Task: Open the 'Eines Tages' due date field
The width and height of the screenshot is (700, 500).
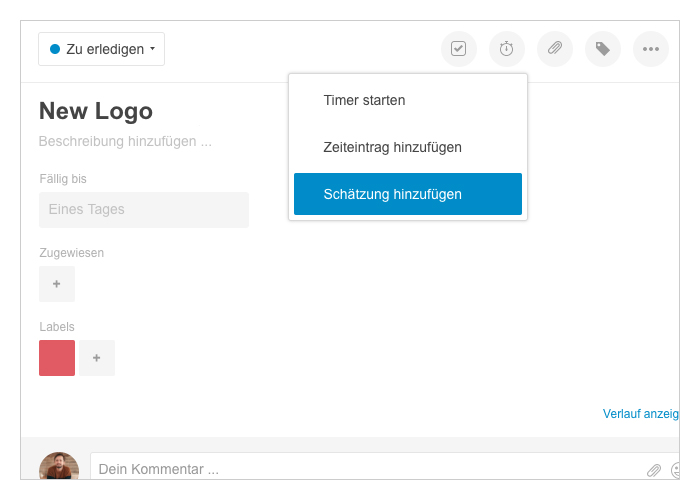Action: (x=143, y=210)
